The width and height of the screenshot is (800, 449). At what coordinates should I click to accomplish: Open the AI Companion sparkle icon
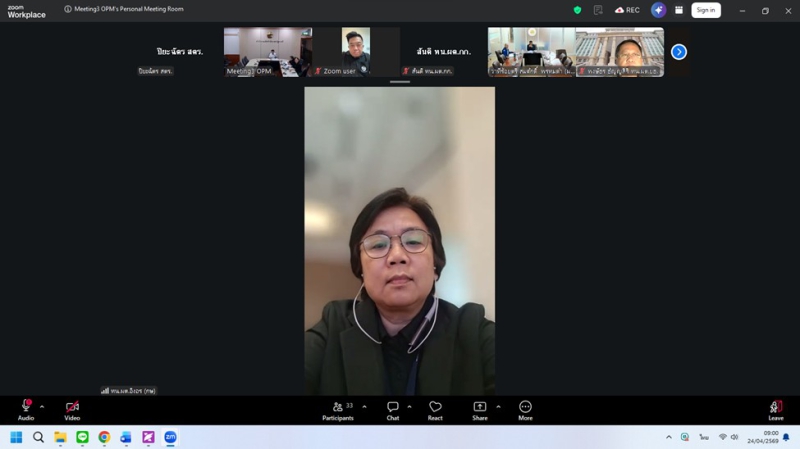pyautogui.click(x=658, y=10)
